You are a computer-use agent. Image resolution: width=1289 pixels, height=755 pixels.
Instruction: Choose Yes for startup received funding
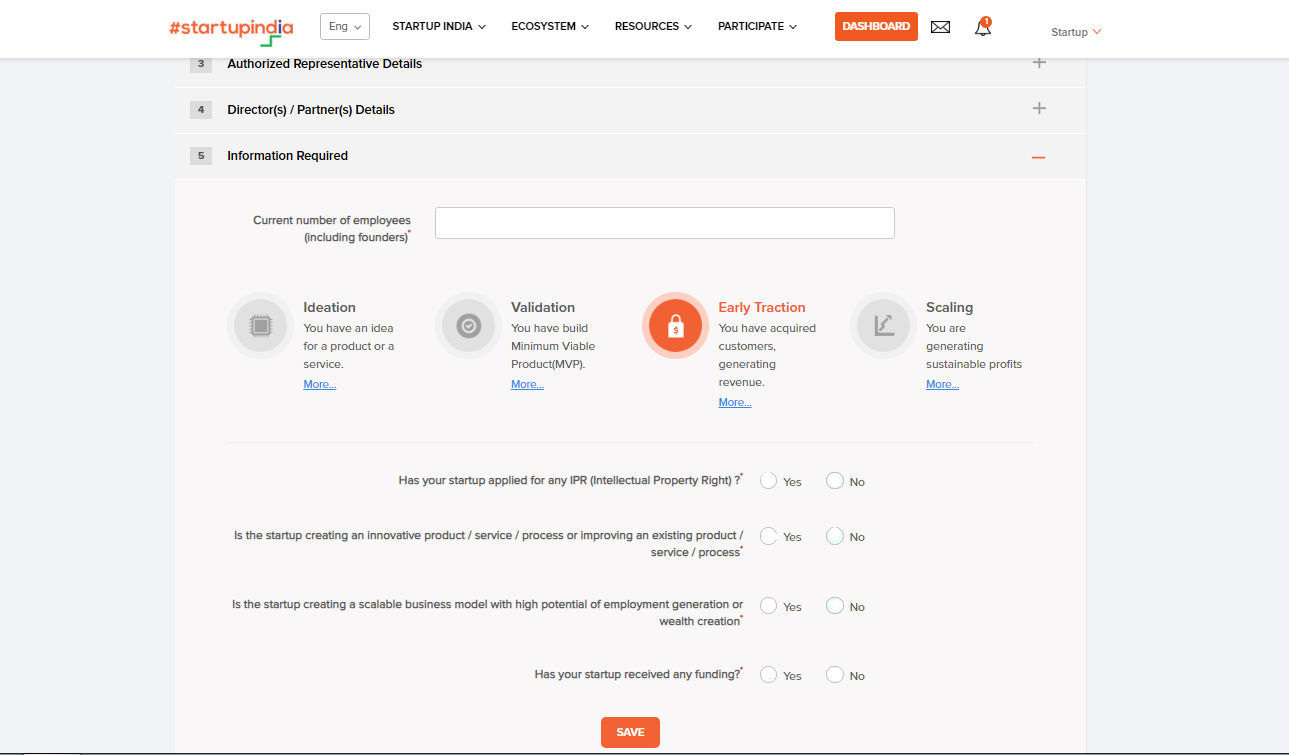pos(768,674)
